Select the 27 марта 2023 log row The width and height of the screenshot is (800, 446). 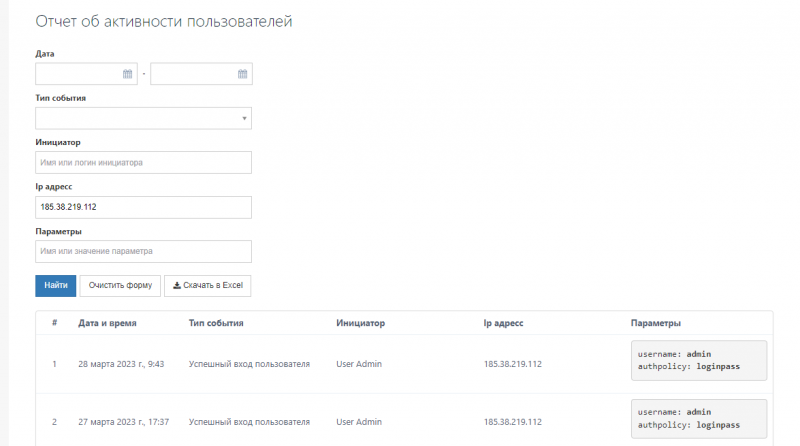[x=404, y=420]
